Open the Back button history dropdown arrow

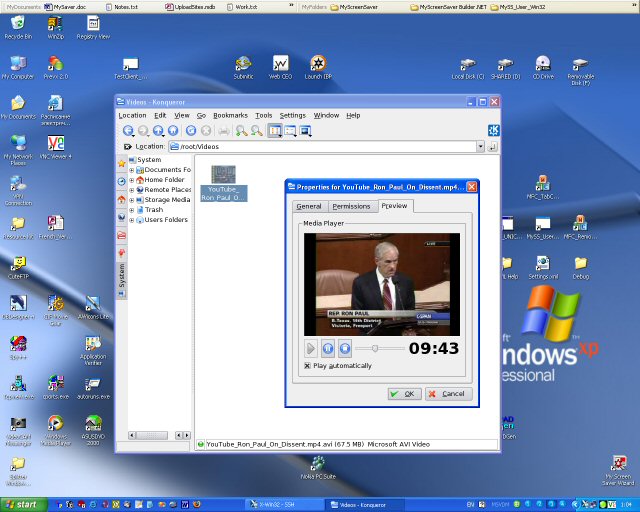[133, 135]
